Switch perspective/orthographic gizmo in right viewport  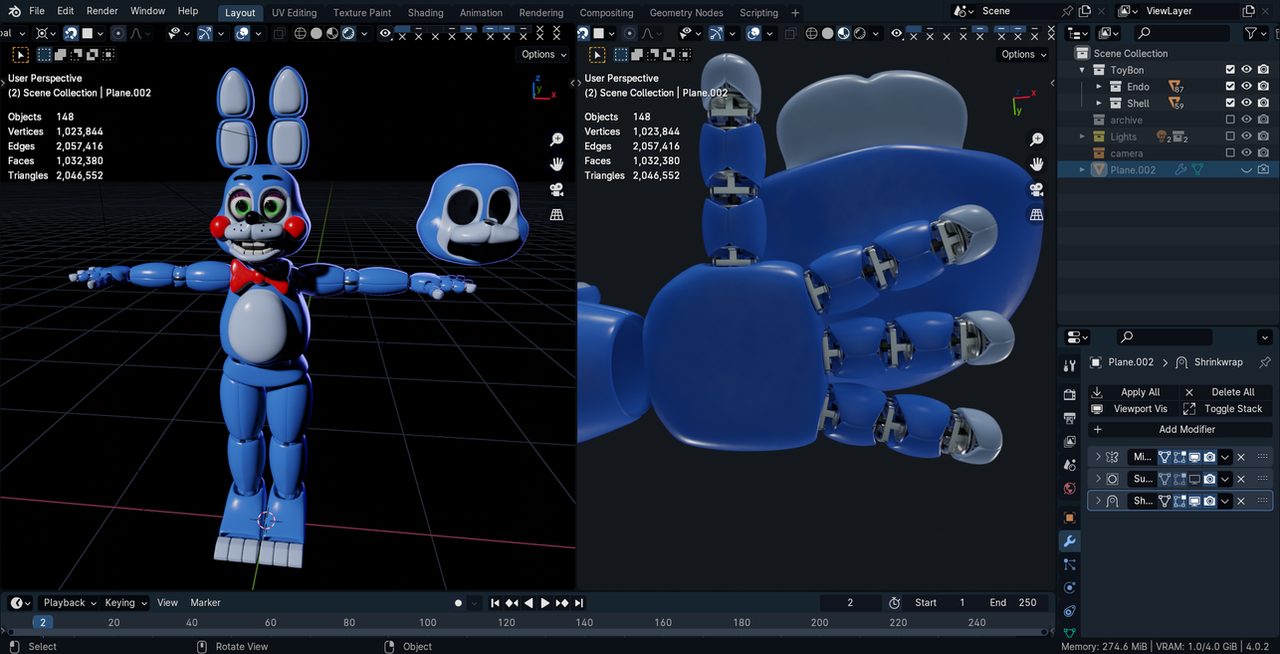click(x=1037, y=214)
